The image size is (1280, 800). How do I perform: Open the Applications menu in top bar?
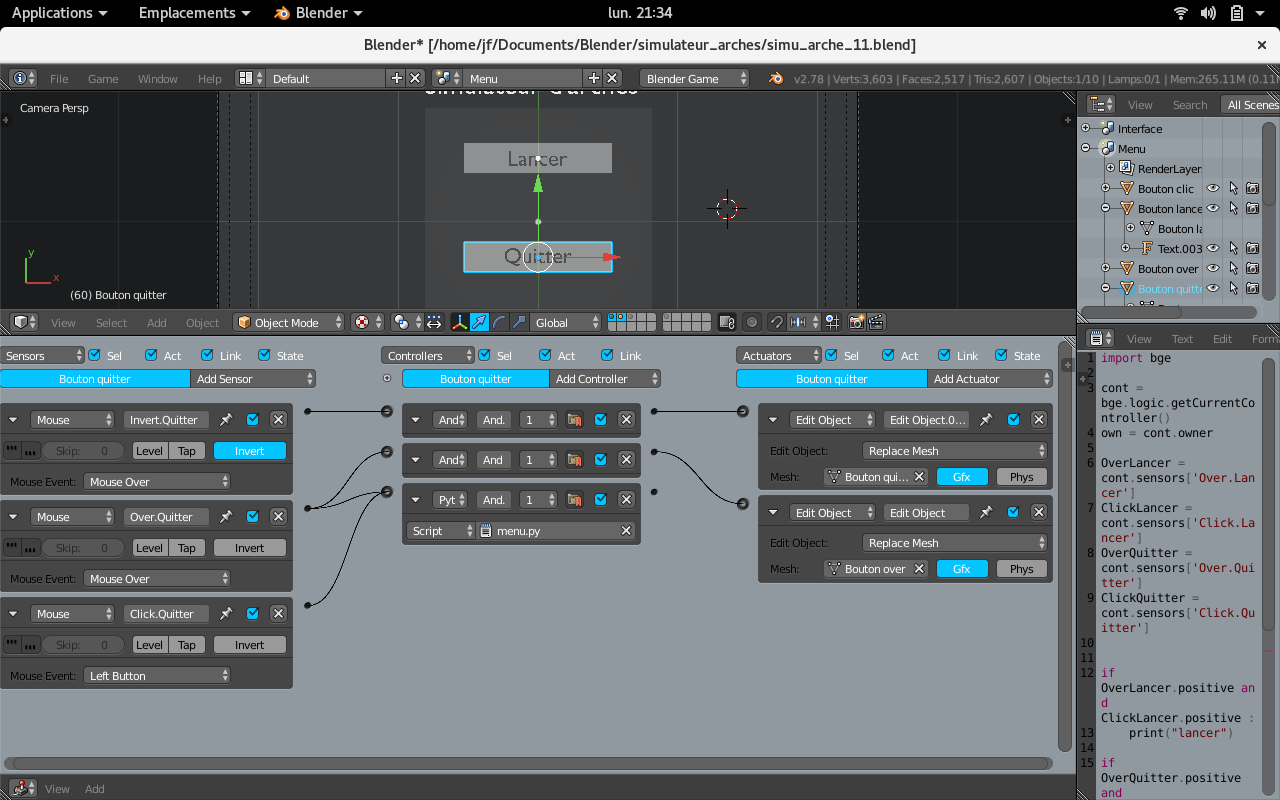click(60, 13)
